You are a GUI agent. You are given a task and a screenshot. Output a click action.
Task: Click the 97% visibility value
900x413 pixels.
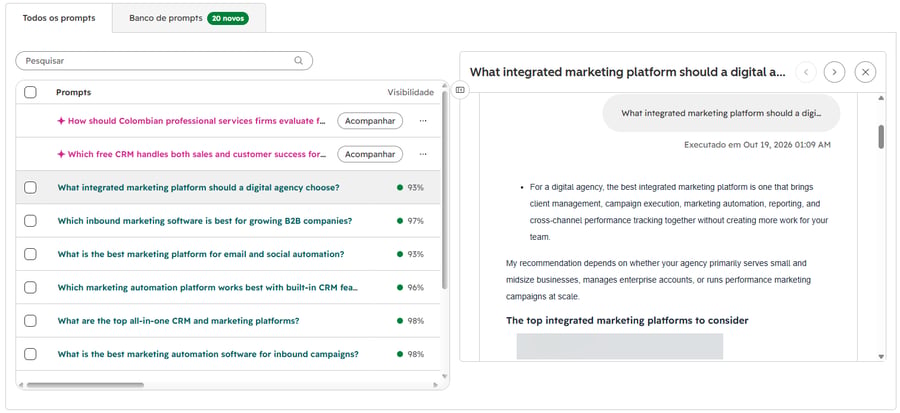(x=416, y=221)
